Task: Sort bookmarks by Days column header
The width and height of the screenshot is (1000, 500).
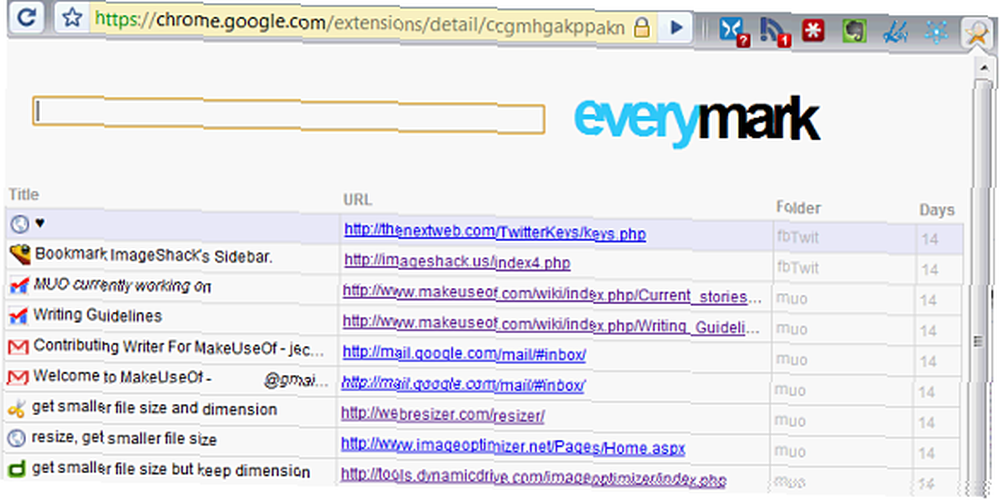Action: coord(937,210)
